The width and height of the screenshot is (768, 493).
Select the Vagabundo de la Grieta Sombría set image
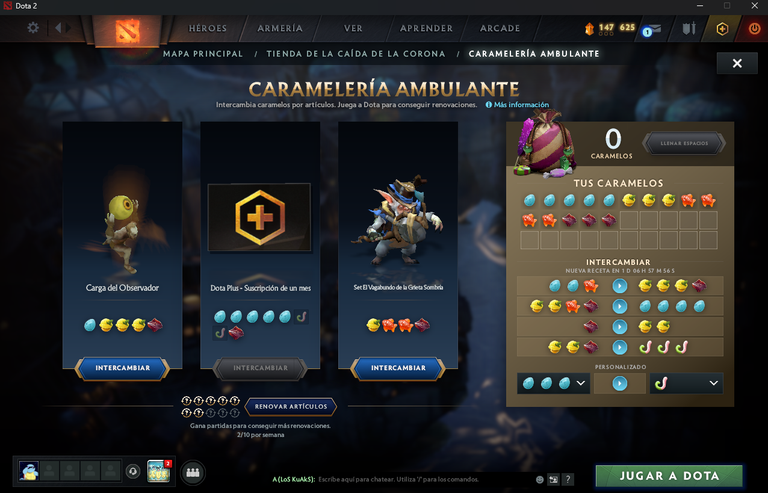click(398, 220)
